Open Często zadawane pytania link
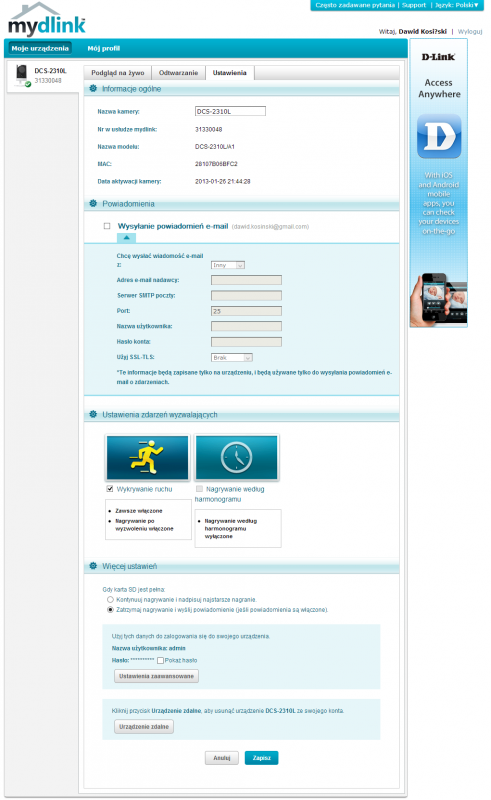 pos(355,5)
